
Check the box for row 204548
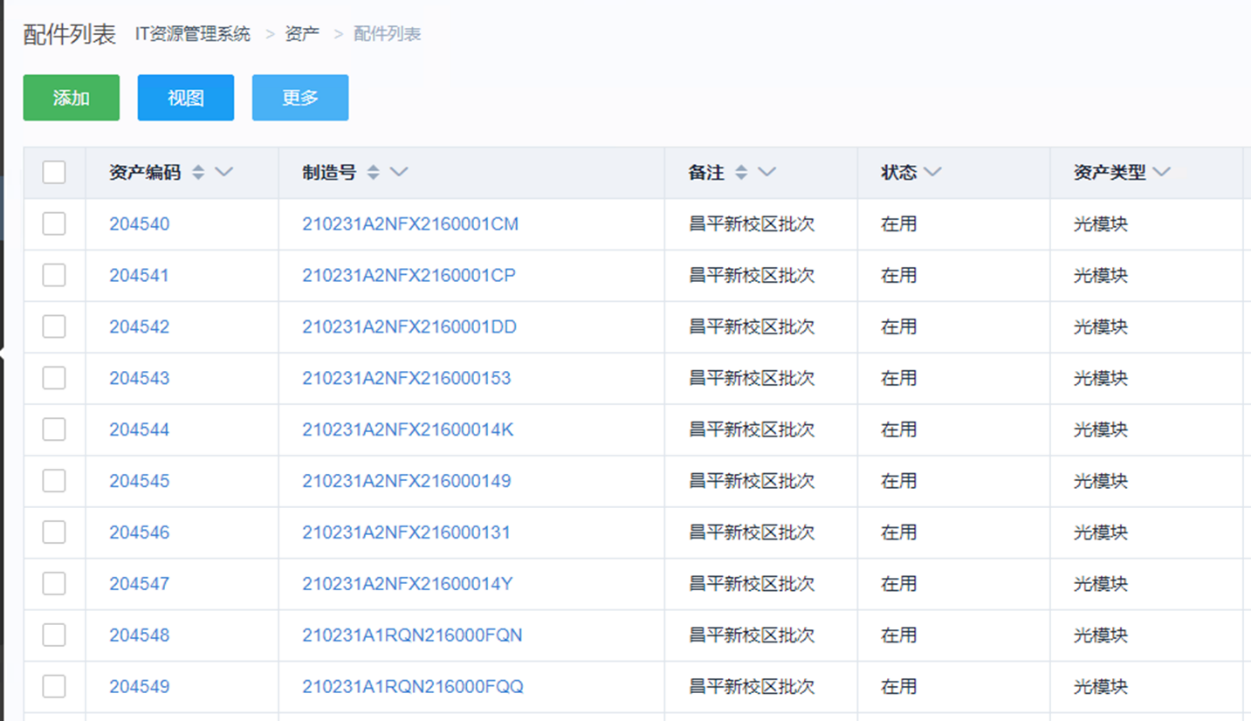coord(54,635)
